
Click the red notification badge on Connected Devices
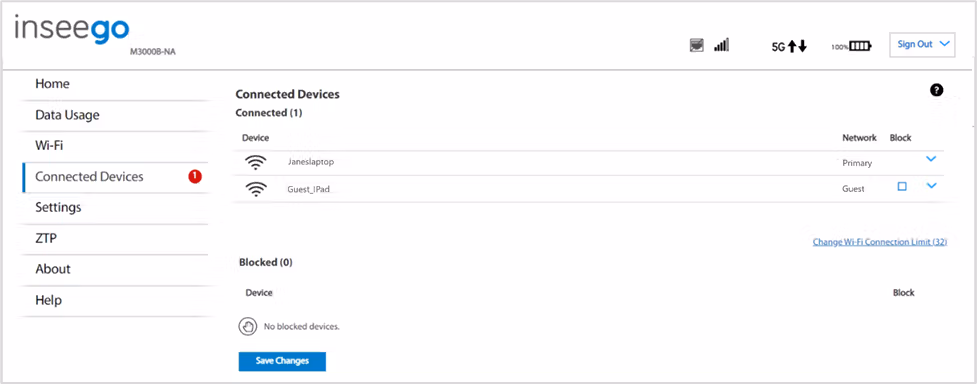[x=195, y=176]
